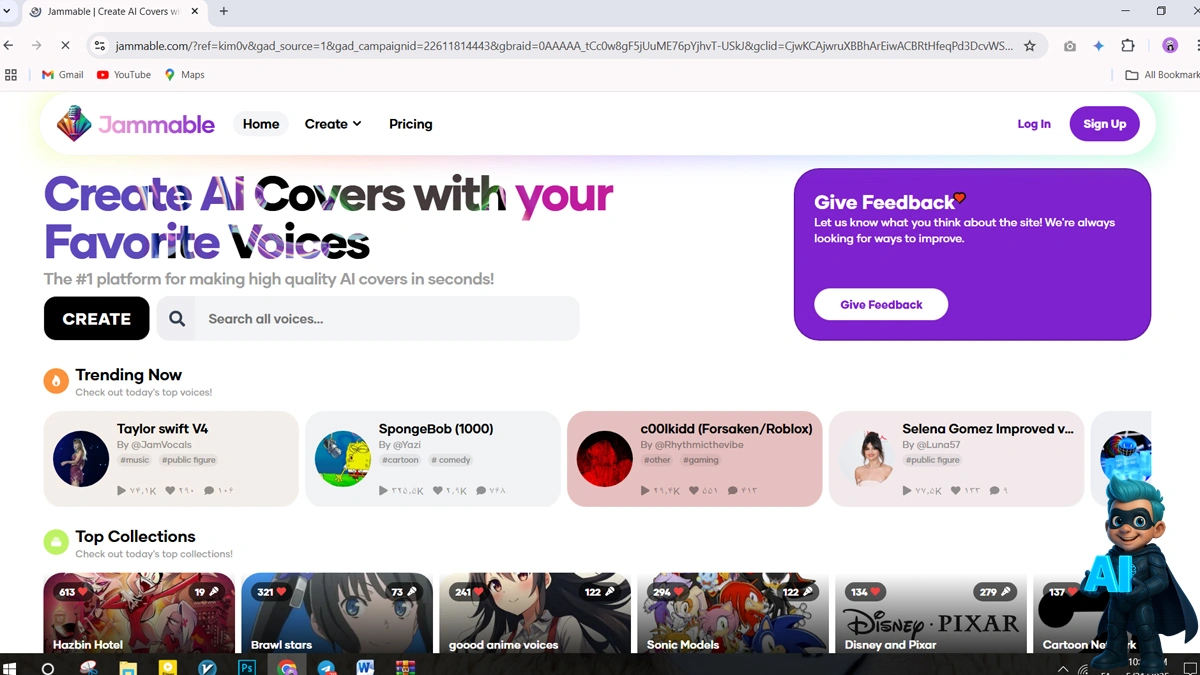Open author @JamVocals profile
The width and height of the screenshot is (1200, 675).
coord(160,445)
